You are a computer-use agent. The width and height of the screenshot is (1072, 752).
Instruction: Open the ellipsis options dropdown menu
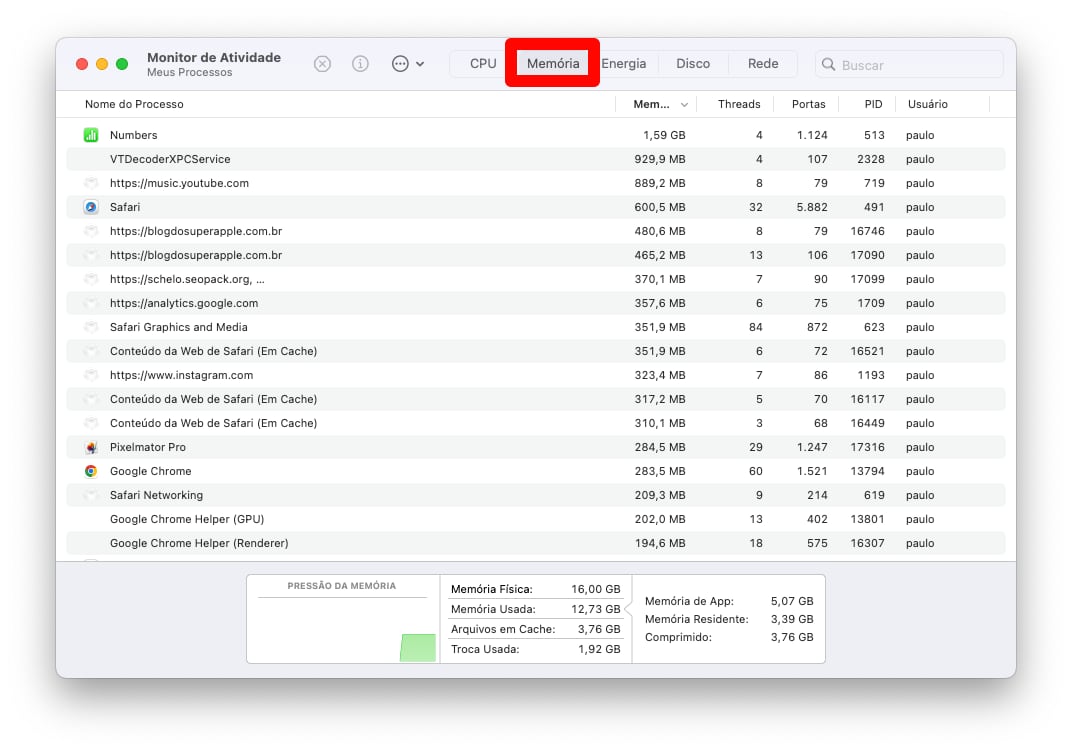[x=407, y=64]
